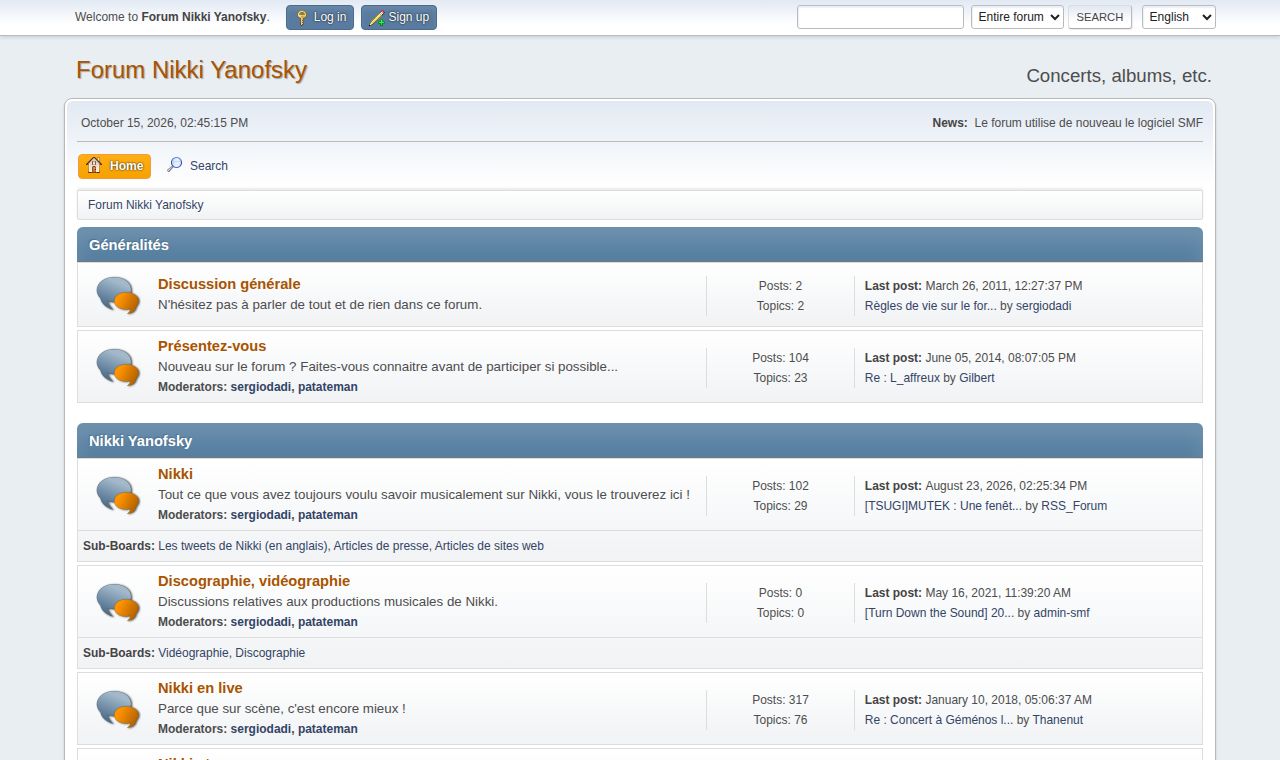Click the house icon on Home
The image size is (1280, 760).
(x=94, y=165)
